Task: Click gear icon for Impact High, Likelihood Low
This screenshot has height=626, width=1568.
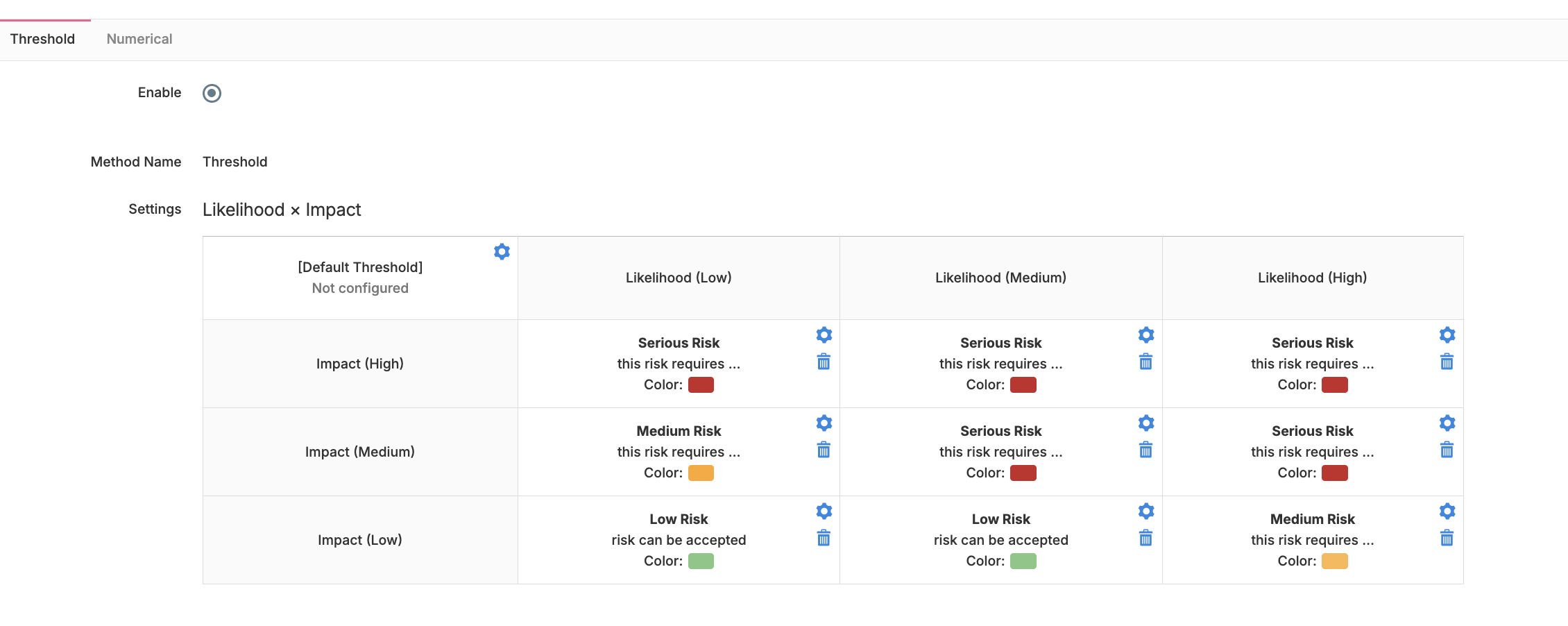Action: (x=824, y=335)
